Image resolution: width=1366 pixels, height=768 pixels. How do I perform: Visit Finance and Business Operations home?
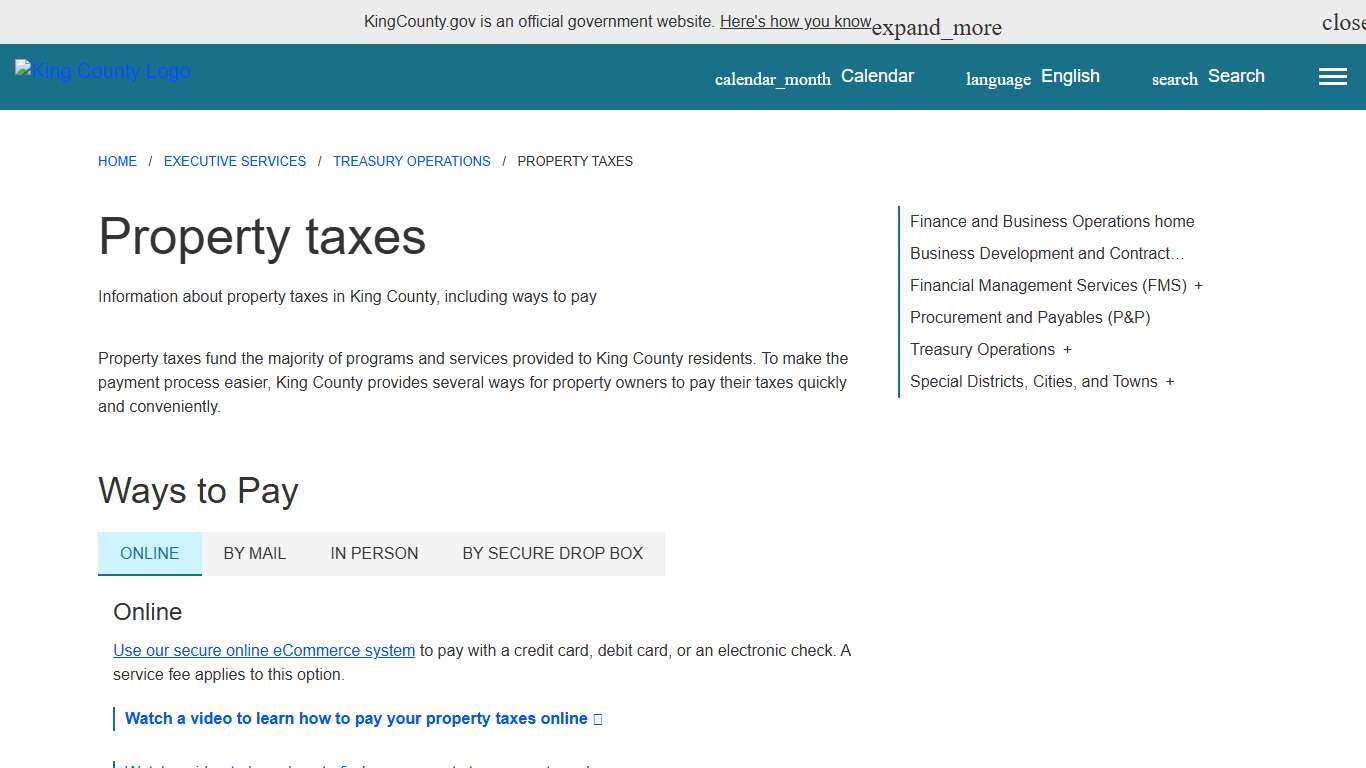click(x=1052, y=221)
